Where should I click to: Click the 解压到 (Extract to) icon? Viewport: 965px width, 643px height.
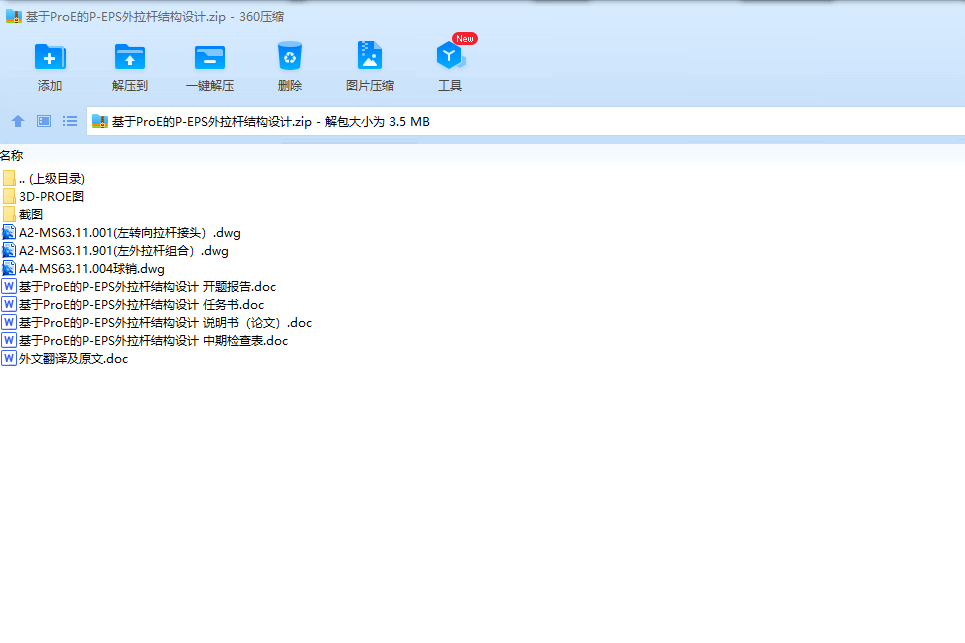pos(130,57)
